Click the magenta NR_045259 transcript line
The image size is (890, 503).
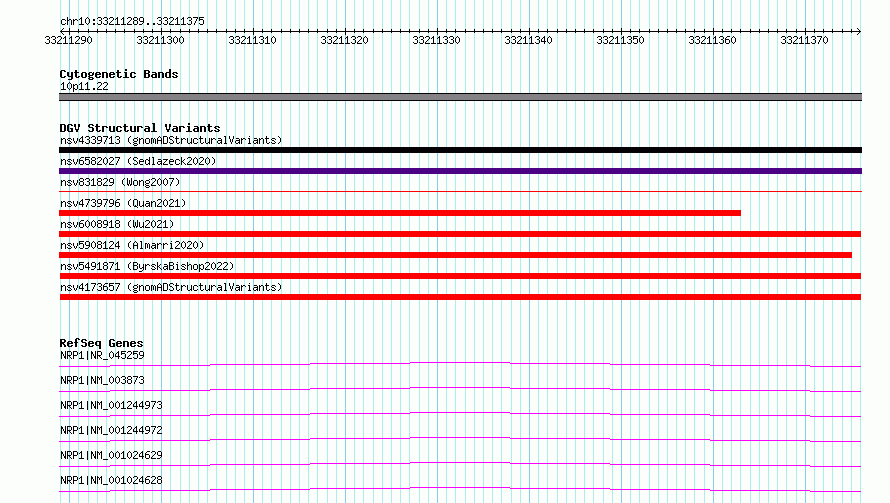(460, 364)
